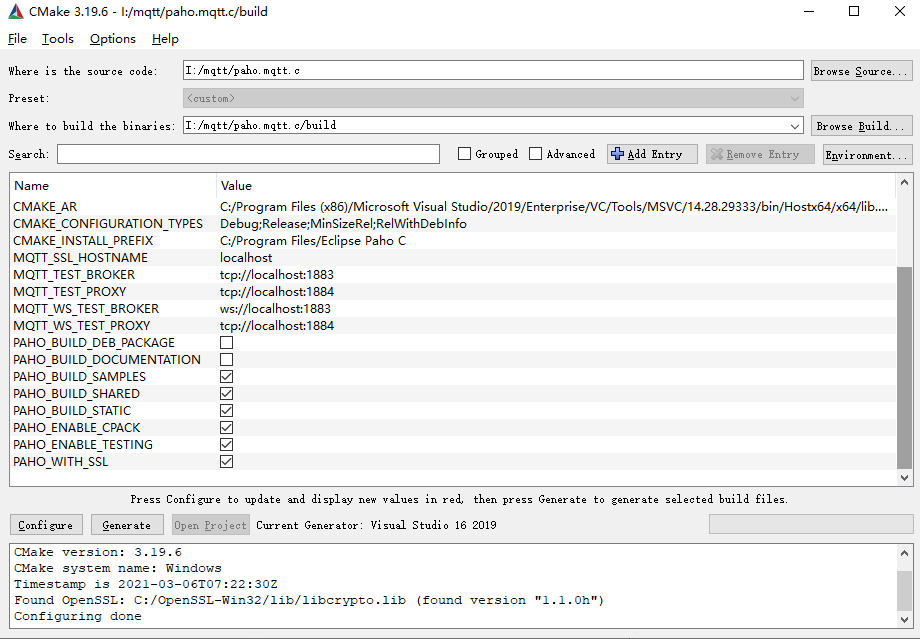
Task: Click the MQTT_TEST_PROXY value field
Action: tap(556, 292)
